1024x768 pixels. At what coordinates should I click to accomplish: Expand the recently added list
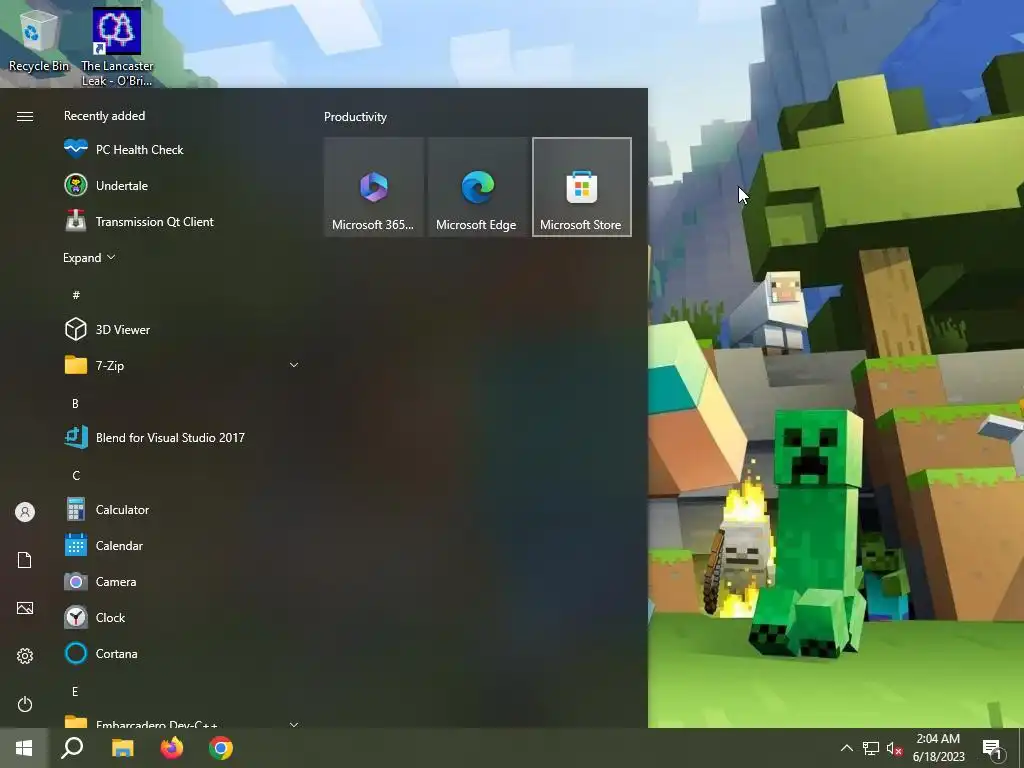coord(89,258)
